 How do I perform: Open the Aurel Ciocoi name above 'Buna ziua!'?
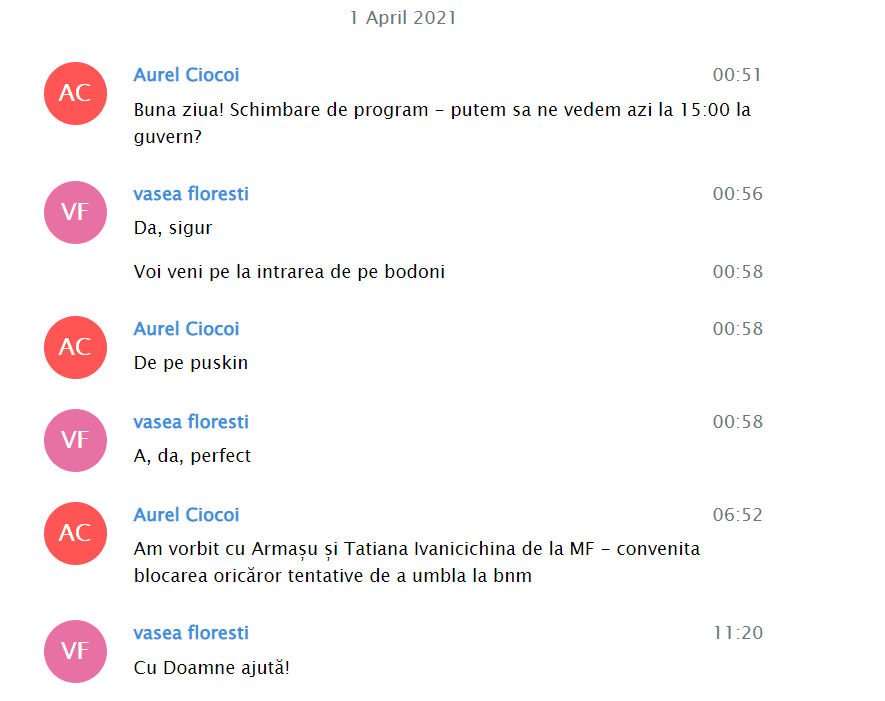[186, 75]
